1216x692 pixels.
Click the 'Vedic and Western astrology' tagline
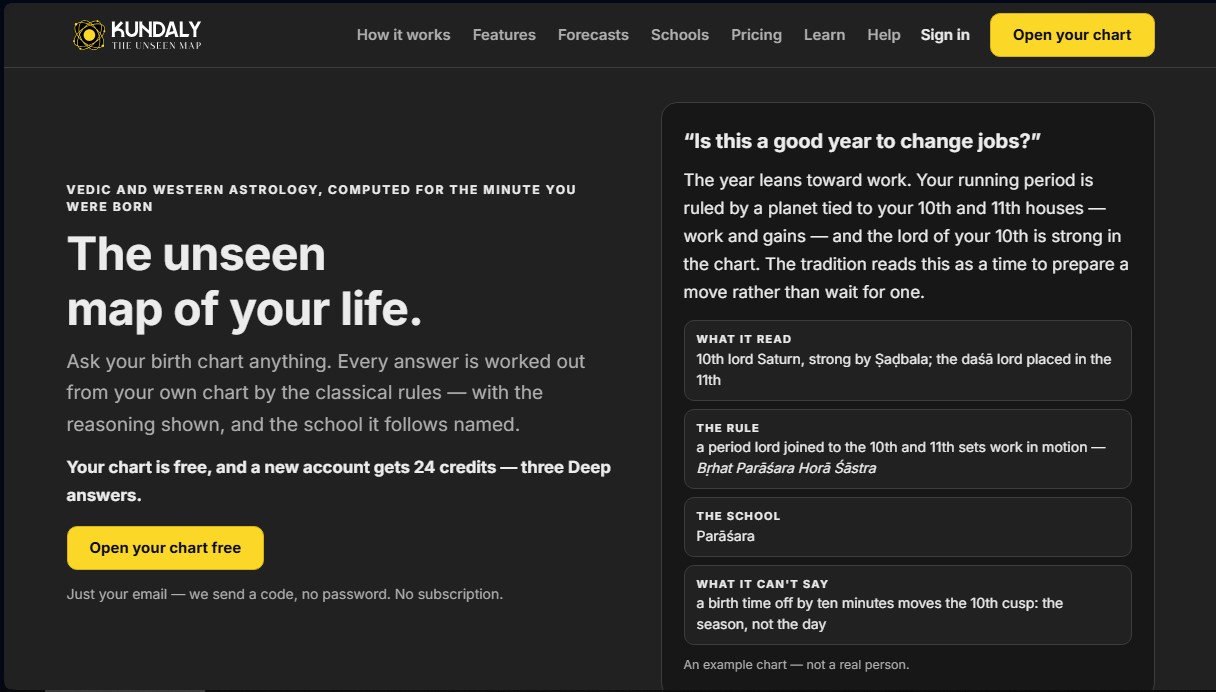tap(322, 198)
